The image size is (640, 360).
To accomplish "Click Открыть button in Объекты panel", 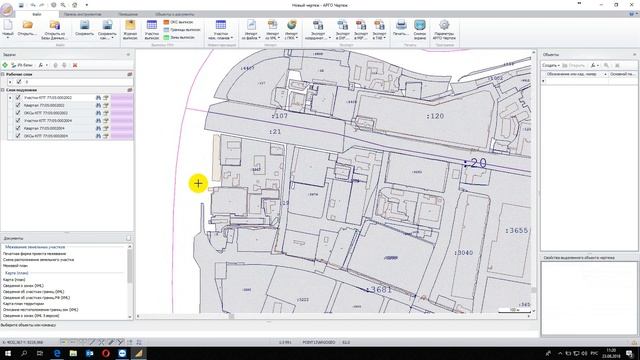I will [x=574, y=65].
